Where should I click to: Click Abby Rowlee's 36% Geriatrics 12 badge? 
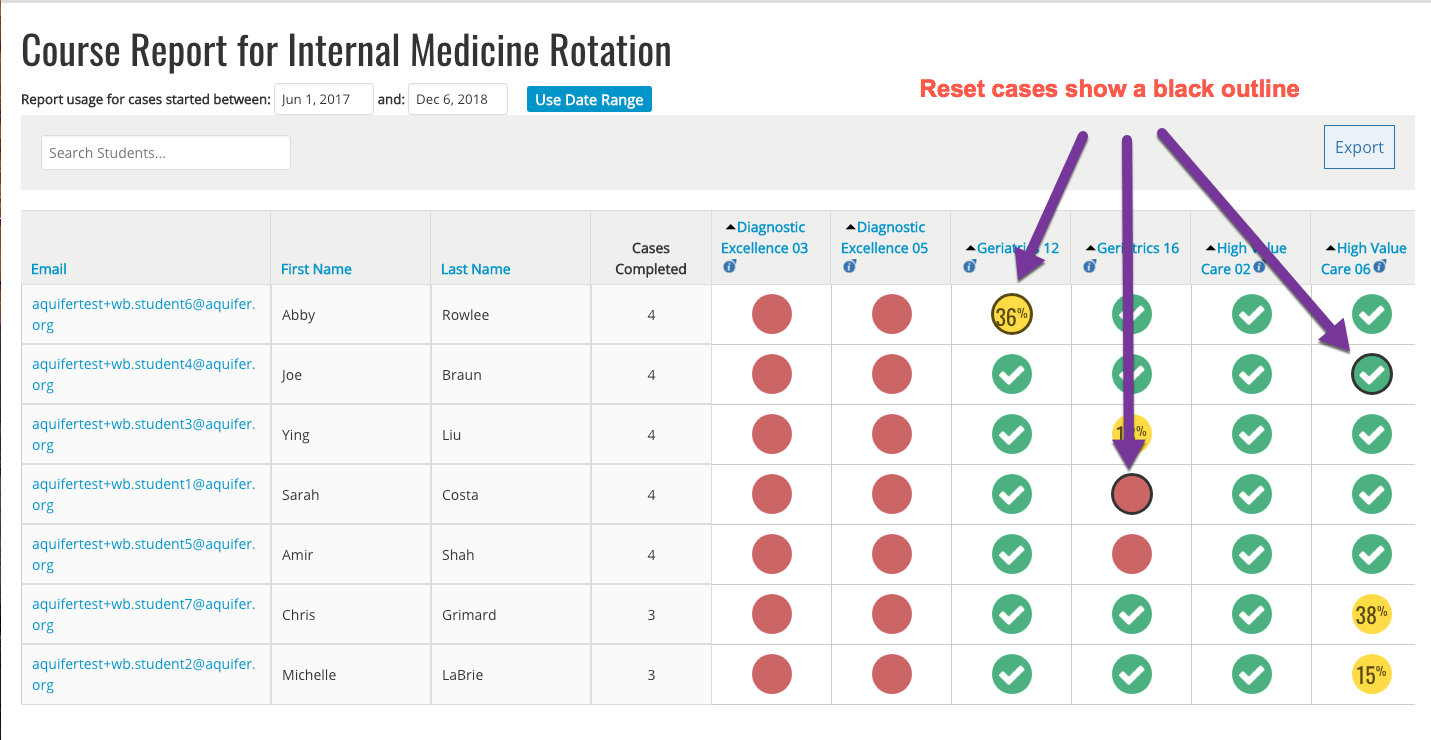click(1011, 315)
